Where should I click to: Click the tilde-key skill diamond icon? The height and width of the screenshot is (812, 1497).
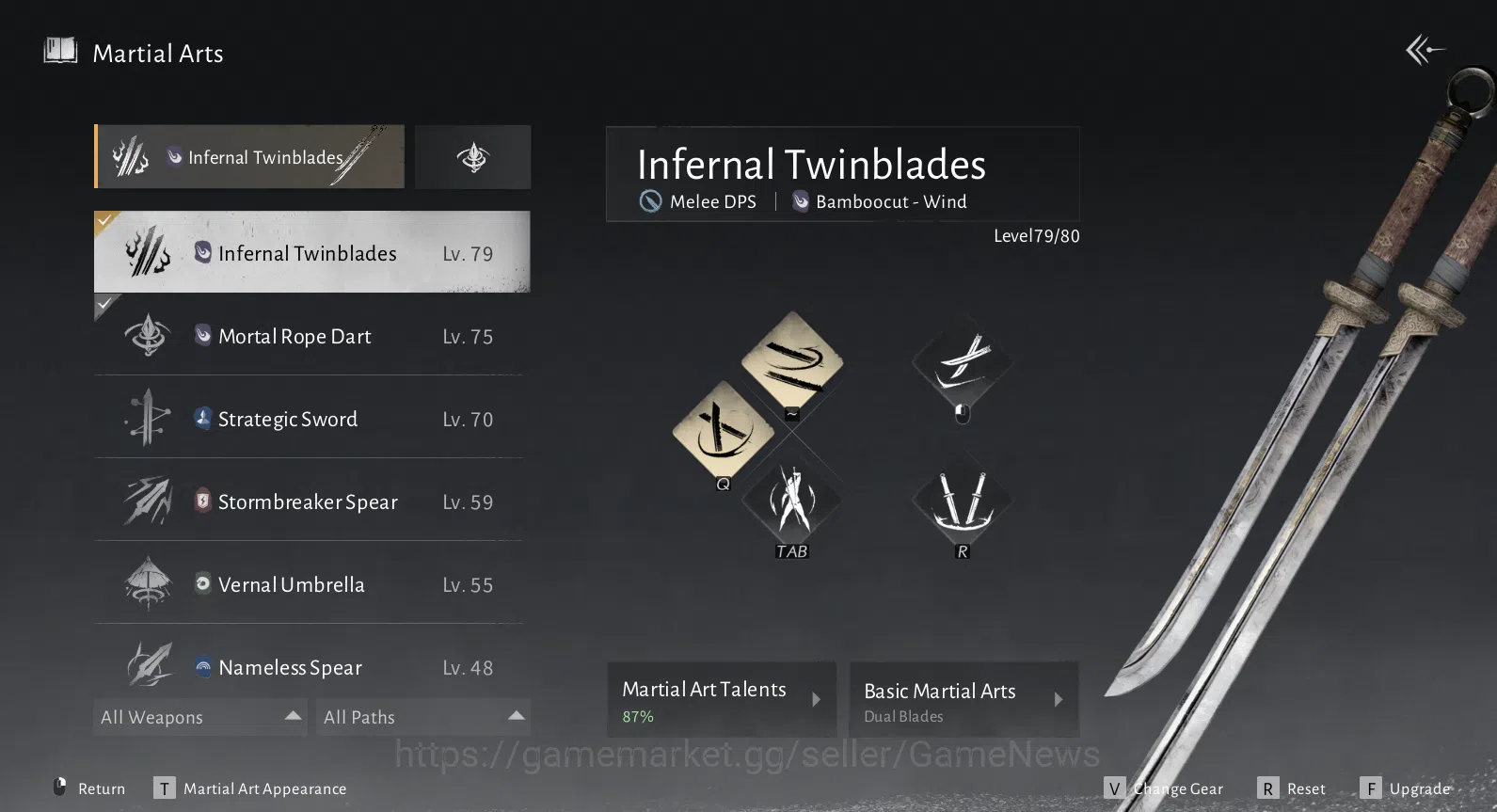pos(792,362)
